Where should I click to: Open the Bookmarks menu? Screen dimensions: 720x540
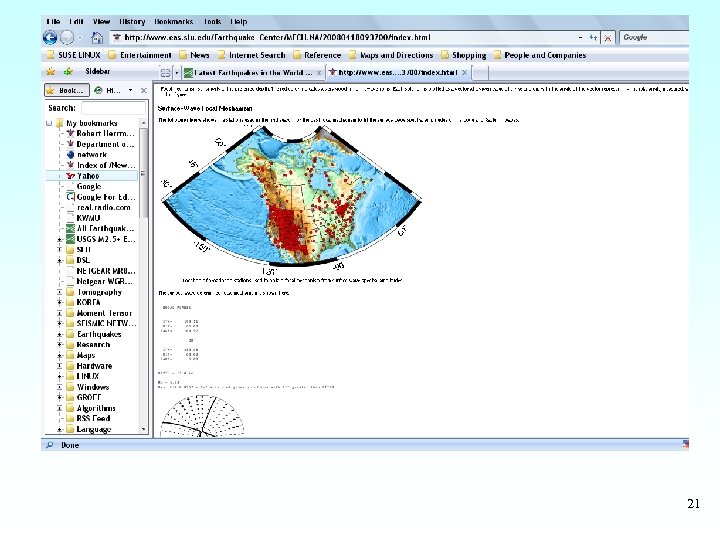(x=172, y=21)
